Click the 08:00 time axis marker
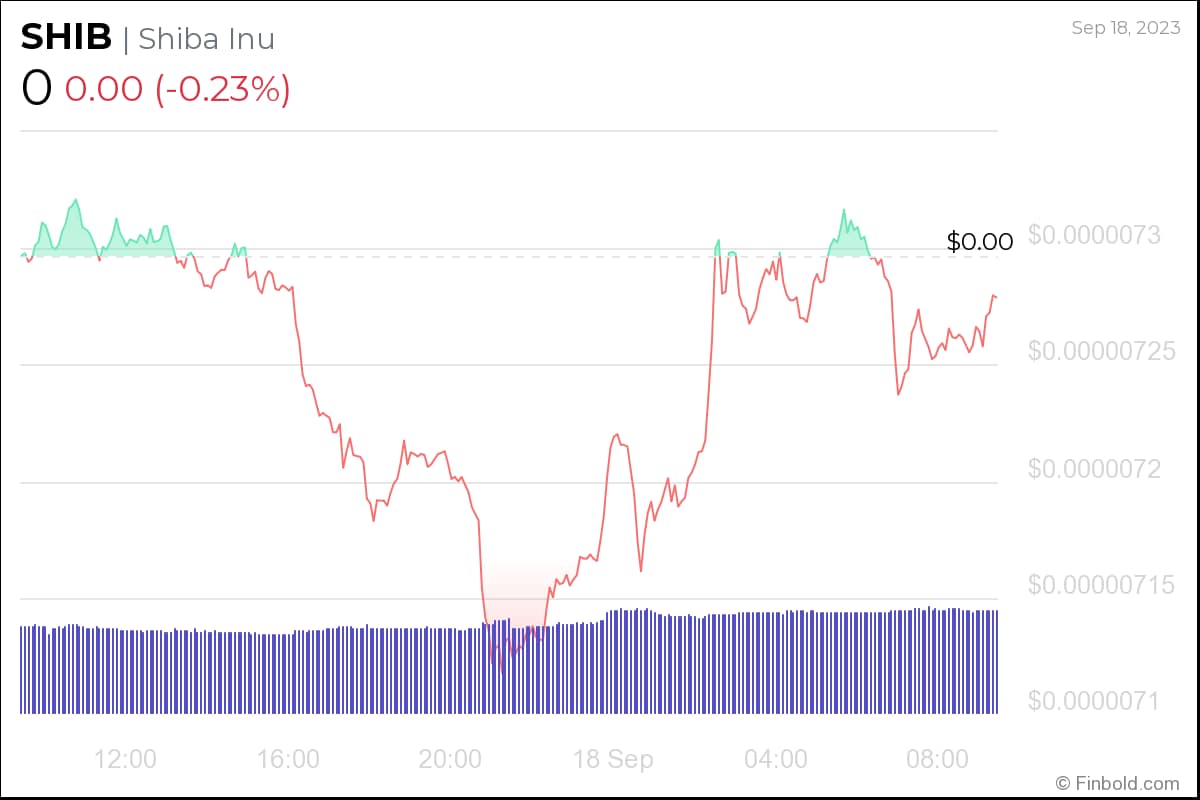1200x800 pixels. tap(939, 759)
